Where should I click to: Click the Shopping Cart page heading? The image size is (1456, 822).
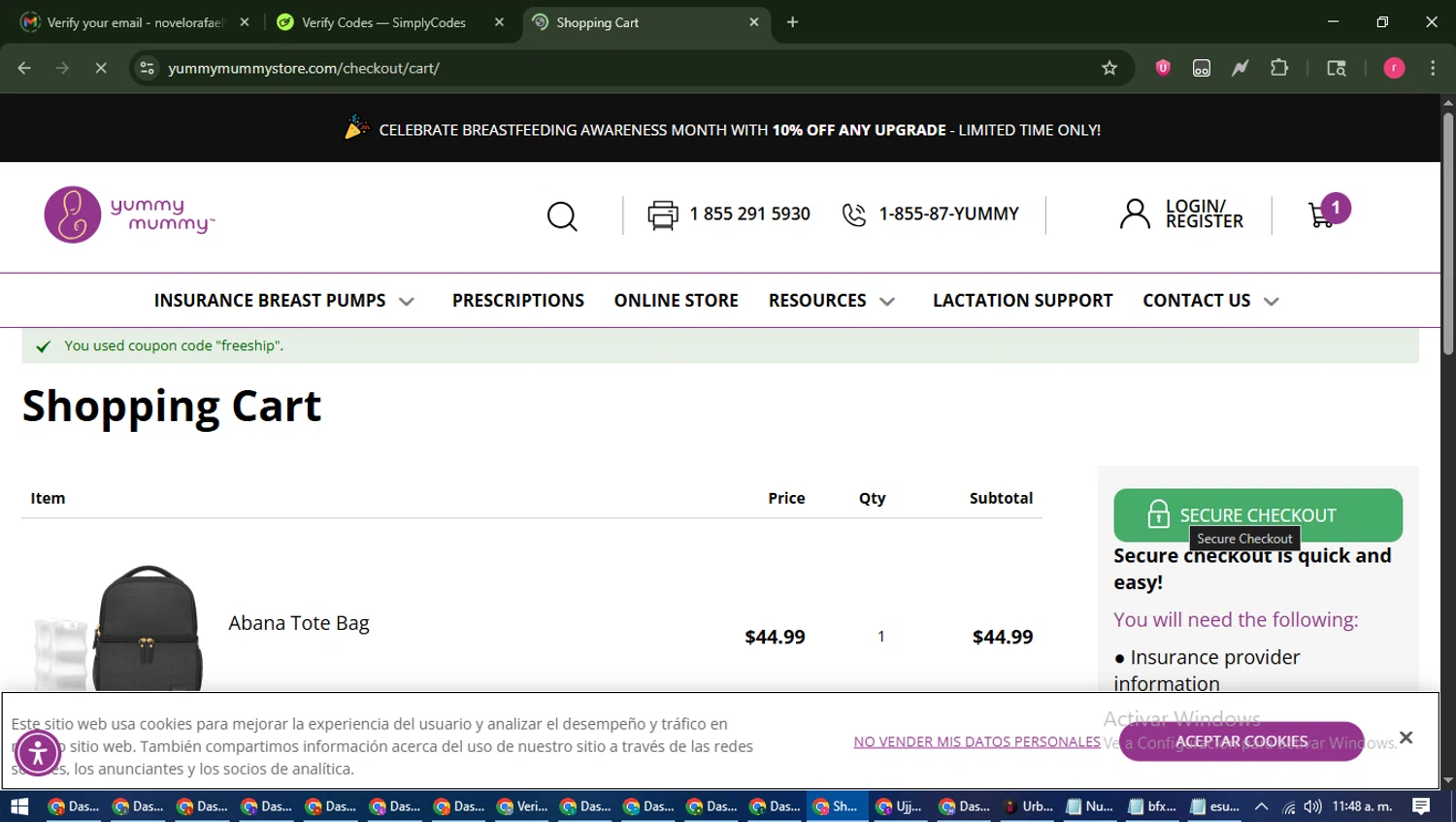172,406
